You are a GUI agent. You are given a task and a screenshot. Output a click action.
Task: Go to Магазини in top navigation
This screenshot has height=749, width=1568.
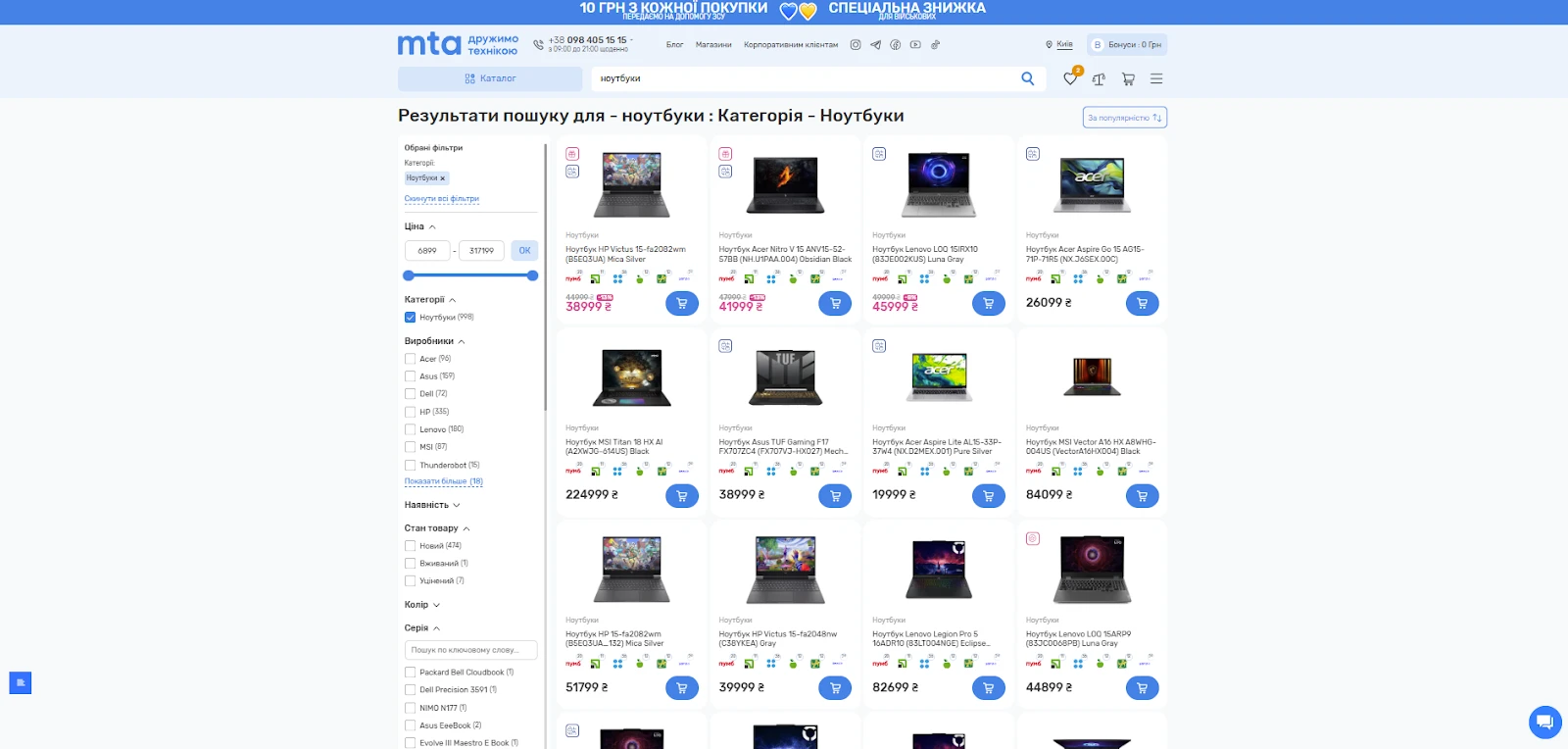(713, 45)
